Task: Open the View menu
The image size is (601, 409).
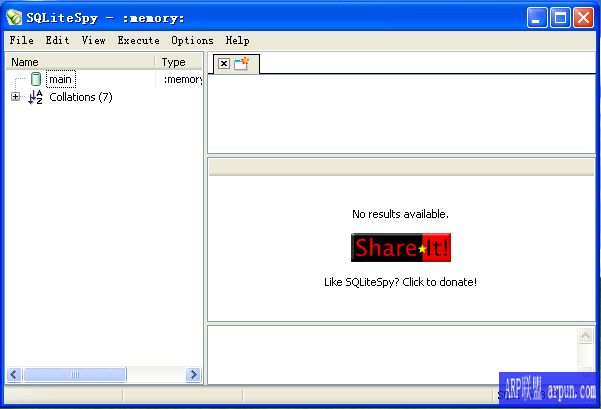Action: 94,40
